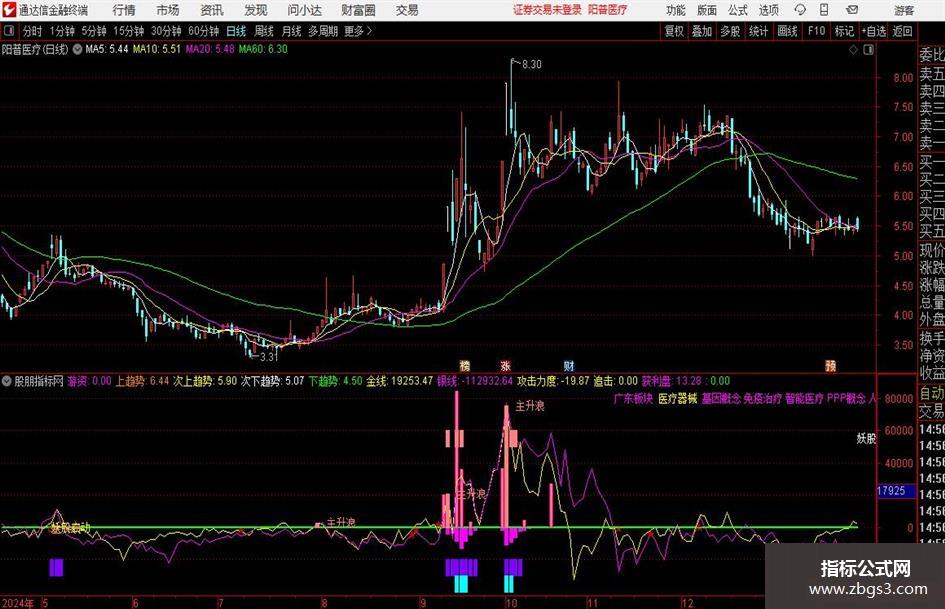Viewport: 945px width, 609px height.
Task: Open the 选项 options menu
Action: (768, 10)
